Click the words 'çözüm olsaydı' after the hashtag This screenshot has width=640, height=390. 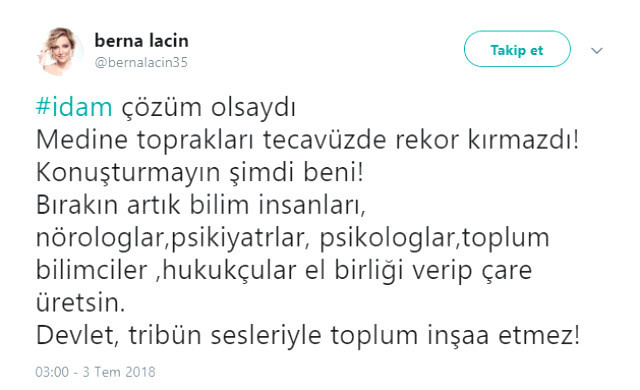click(x=209, y=107)
